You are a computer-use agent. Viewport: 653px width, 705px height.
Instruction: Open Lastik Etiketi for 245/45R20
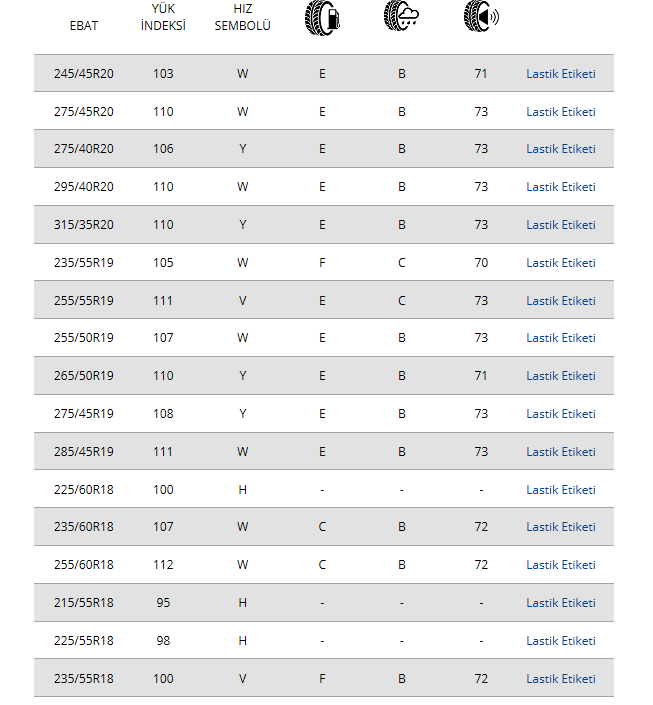point(560,74)
